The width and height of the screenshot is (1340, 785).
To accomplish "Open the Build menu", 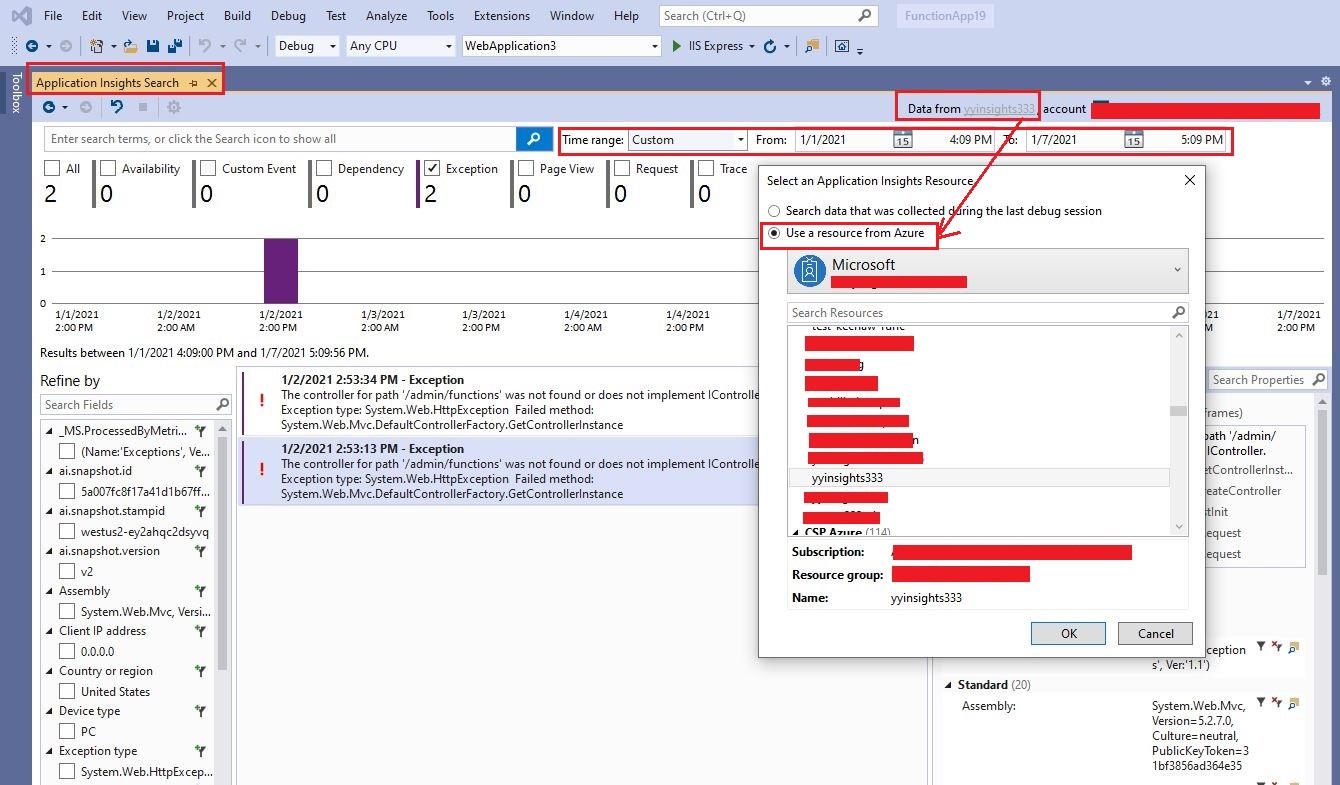I will tap(238, 16).
